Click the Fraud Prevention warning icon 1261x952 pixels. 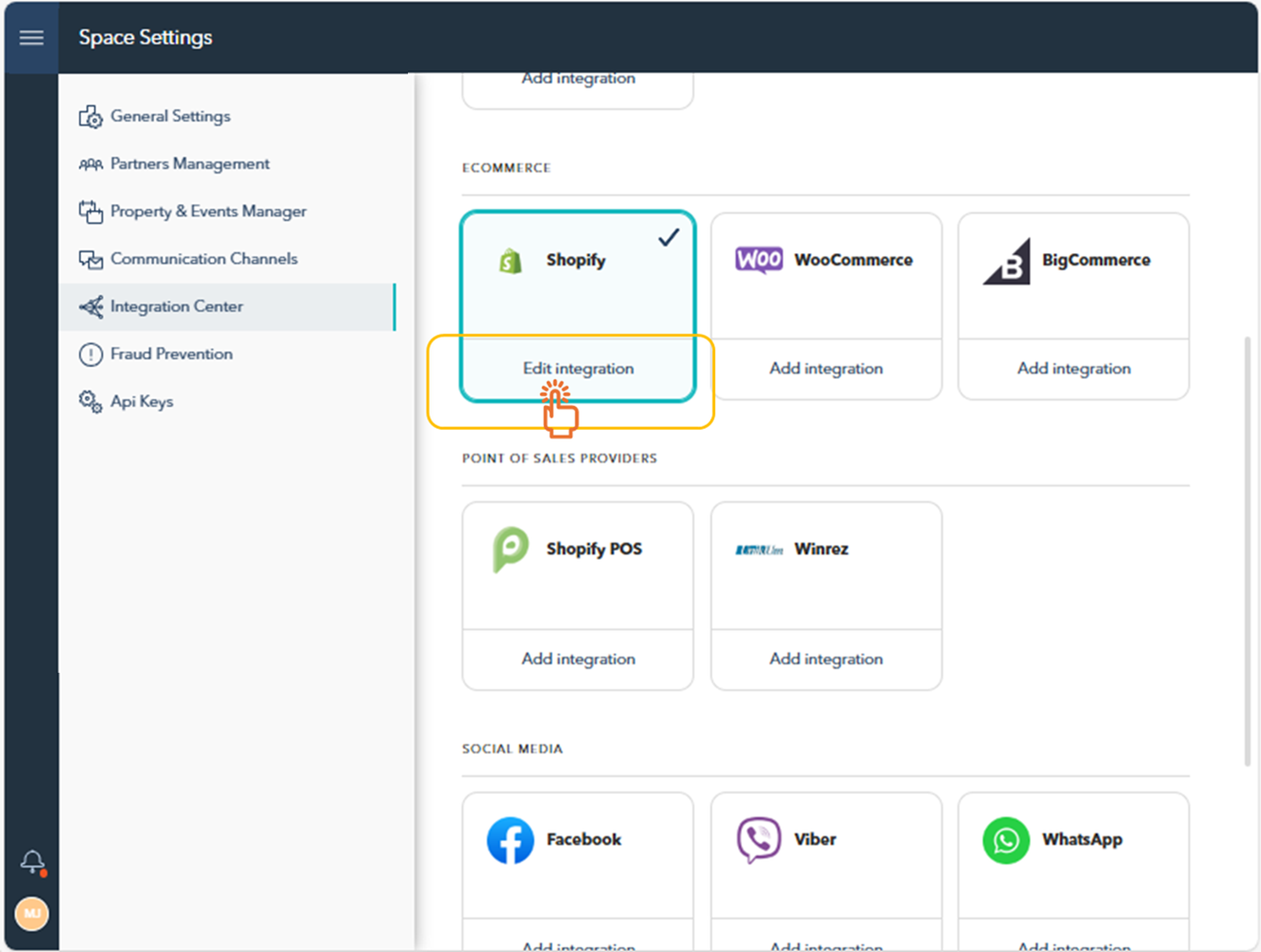point(91,354)
